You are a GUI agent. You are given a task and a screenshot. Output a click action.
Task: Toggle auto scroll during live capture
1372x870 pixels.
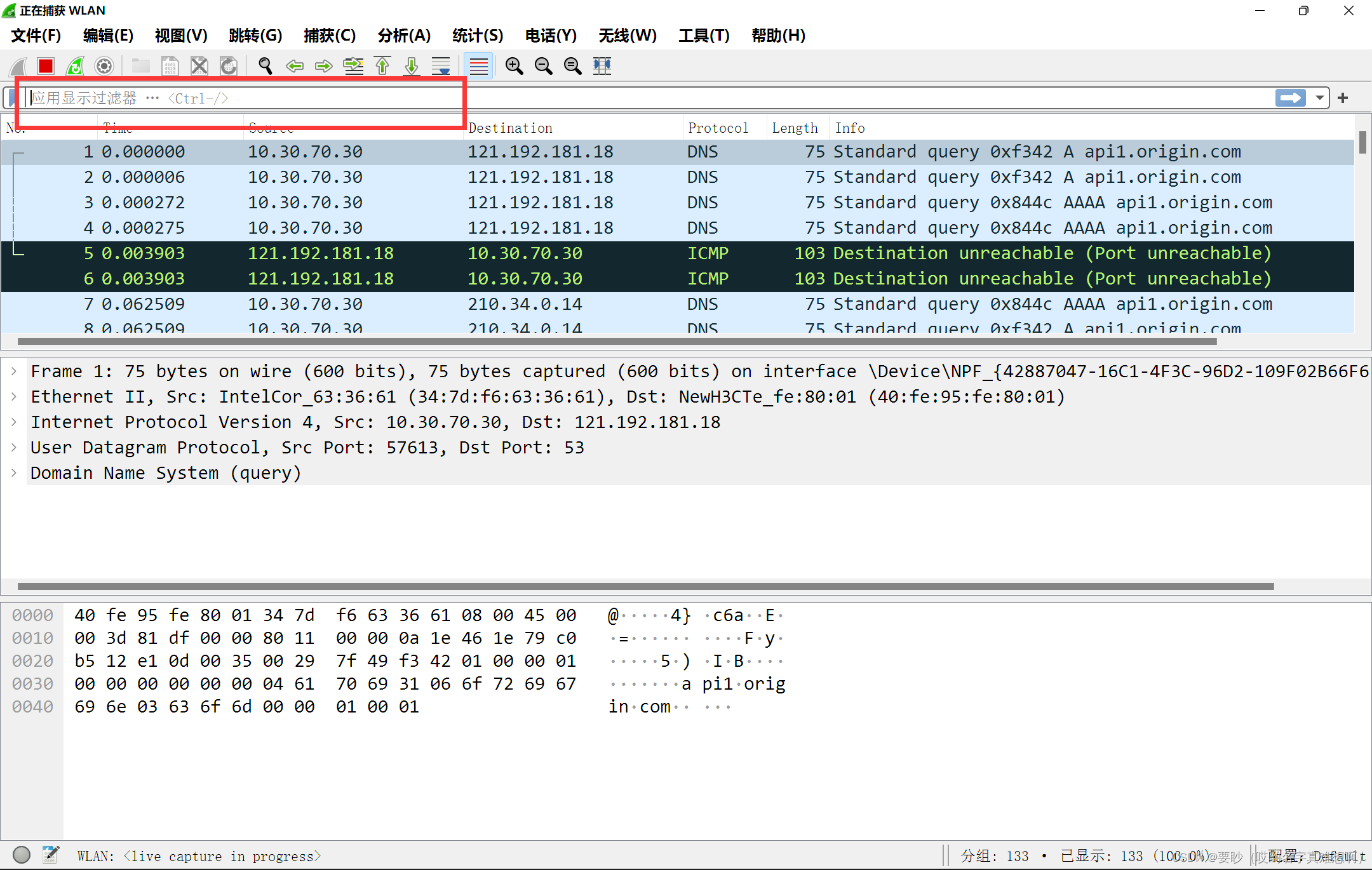coord(441,66)
